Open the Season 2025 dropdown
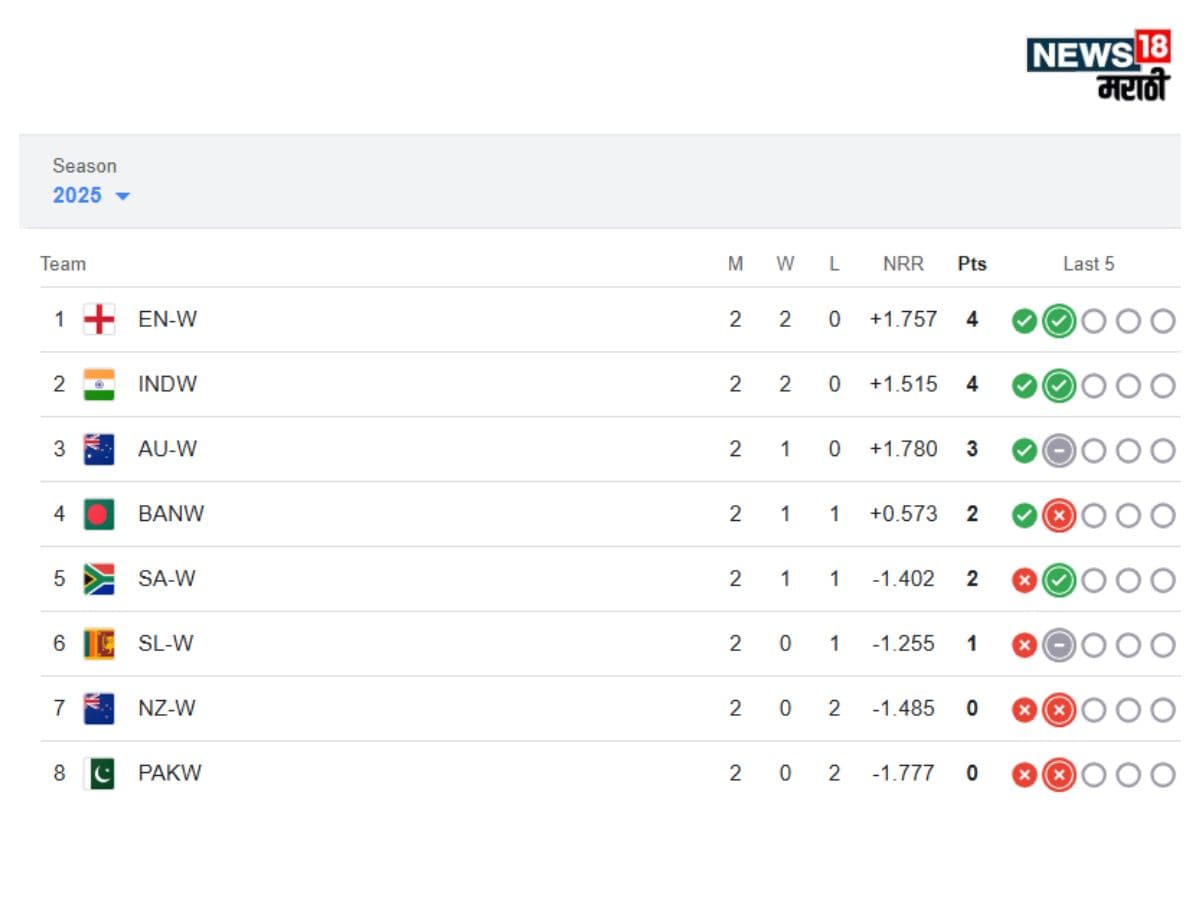Image resolution: width=1200 pixels, height=900 pixels. pyautogui.click(x=91, y=195)
